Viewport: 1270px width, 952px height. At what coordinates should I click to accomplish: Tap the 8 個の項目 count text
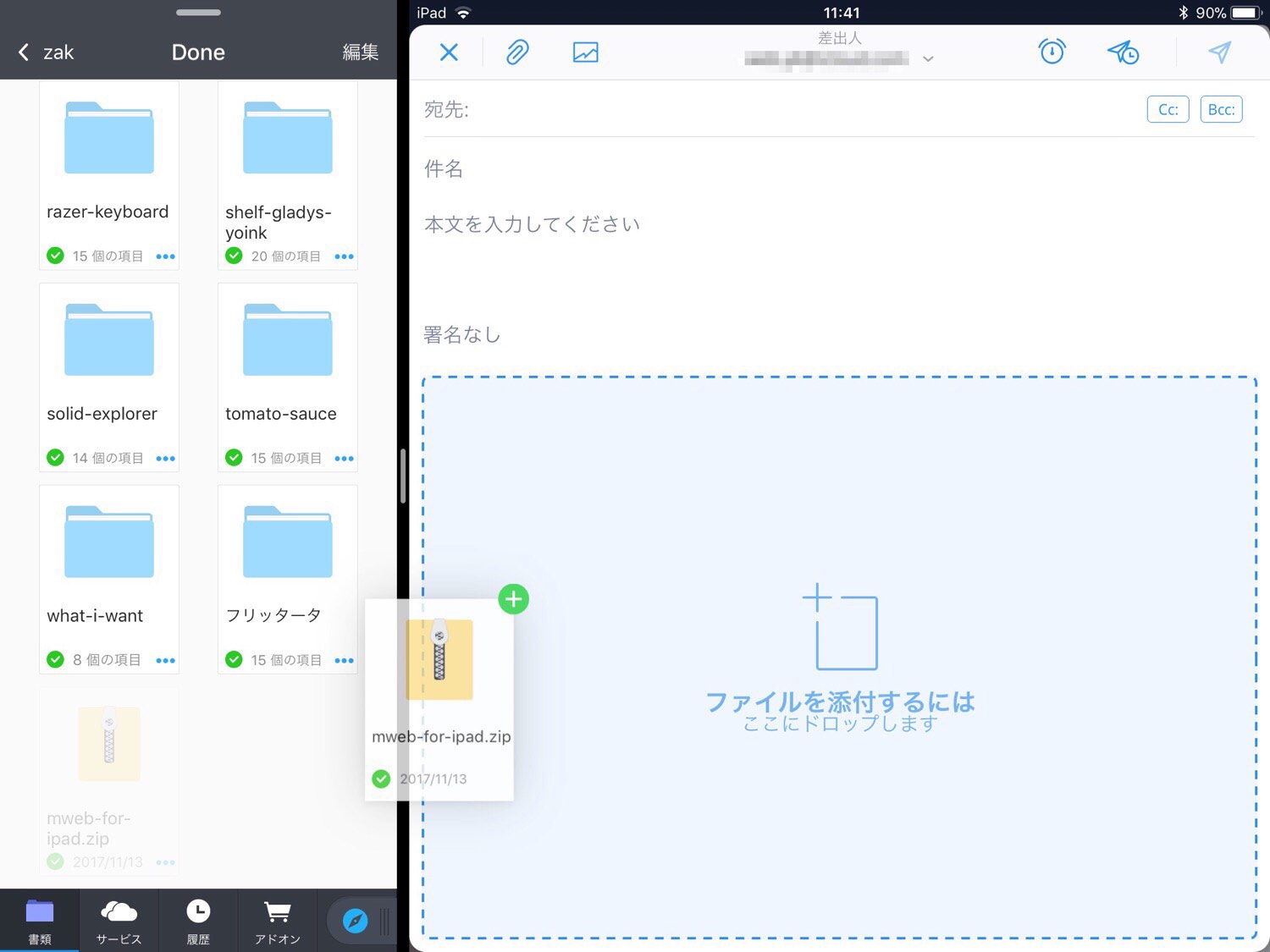point(107,660)
